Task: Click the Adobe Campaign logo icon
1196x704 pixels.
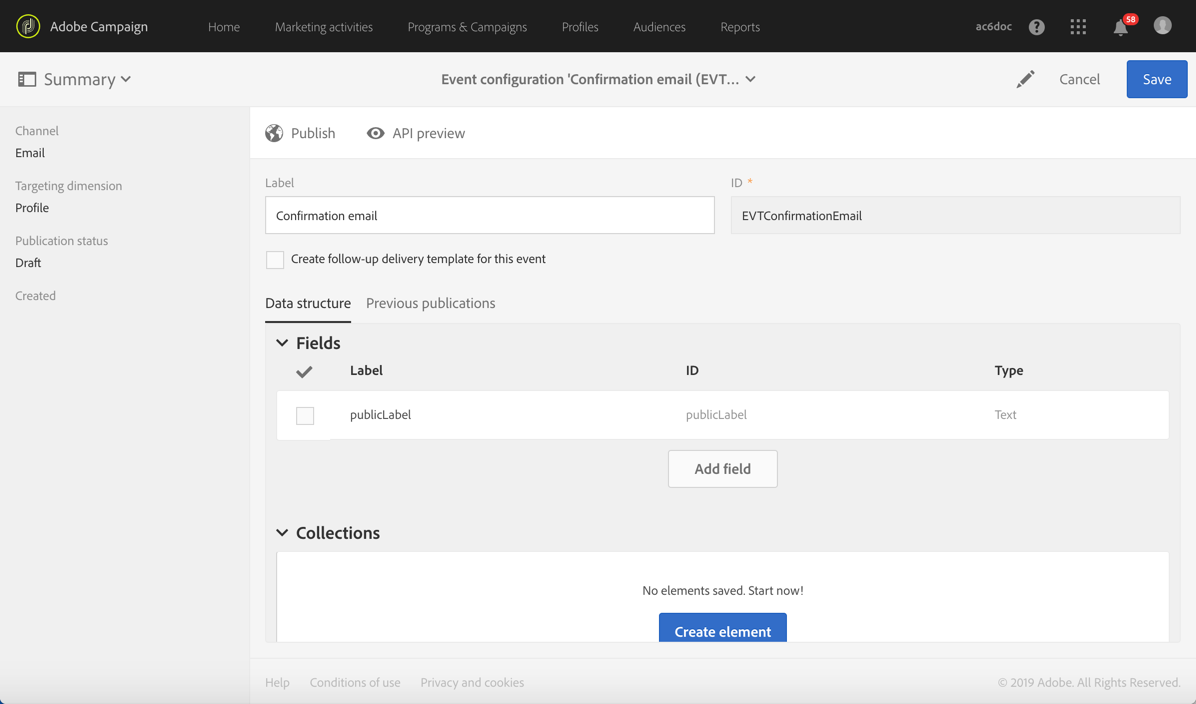Action: pyautogui.click(x=28, y=26)
